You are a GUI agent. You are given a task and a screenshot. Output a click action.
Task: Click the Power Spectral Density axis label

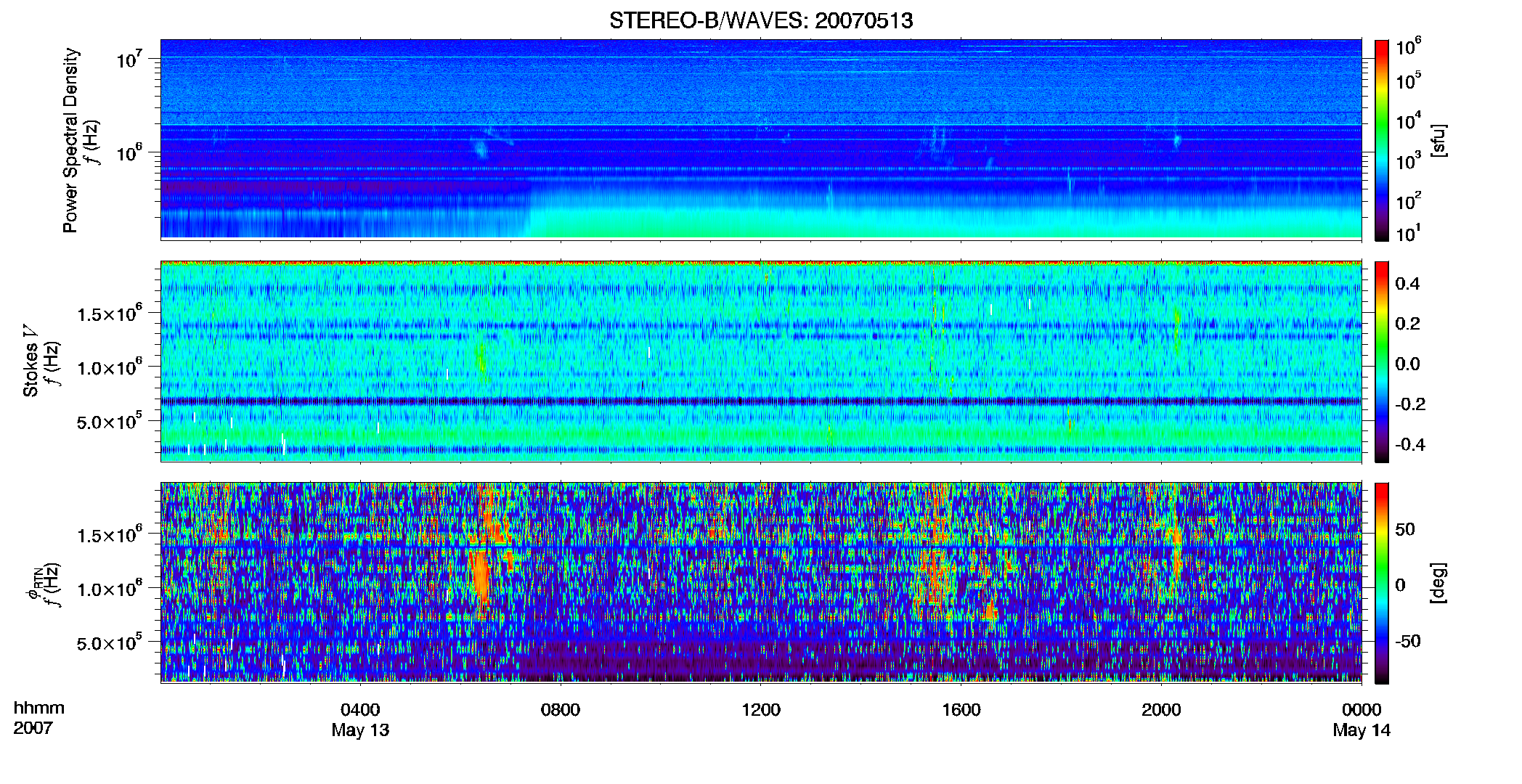pyautogui.click(x=70, y=140)
